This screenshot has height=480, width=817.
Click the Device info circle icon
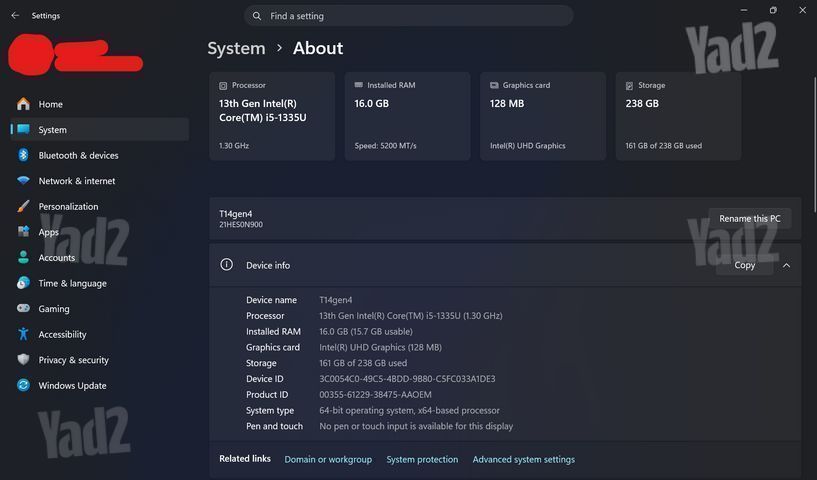pos(227,265)
